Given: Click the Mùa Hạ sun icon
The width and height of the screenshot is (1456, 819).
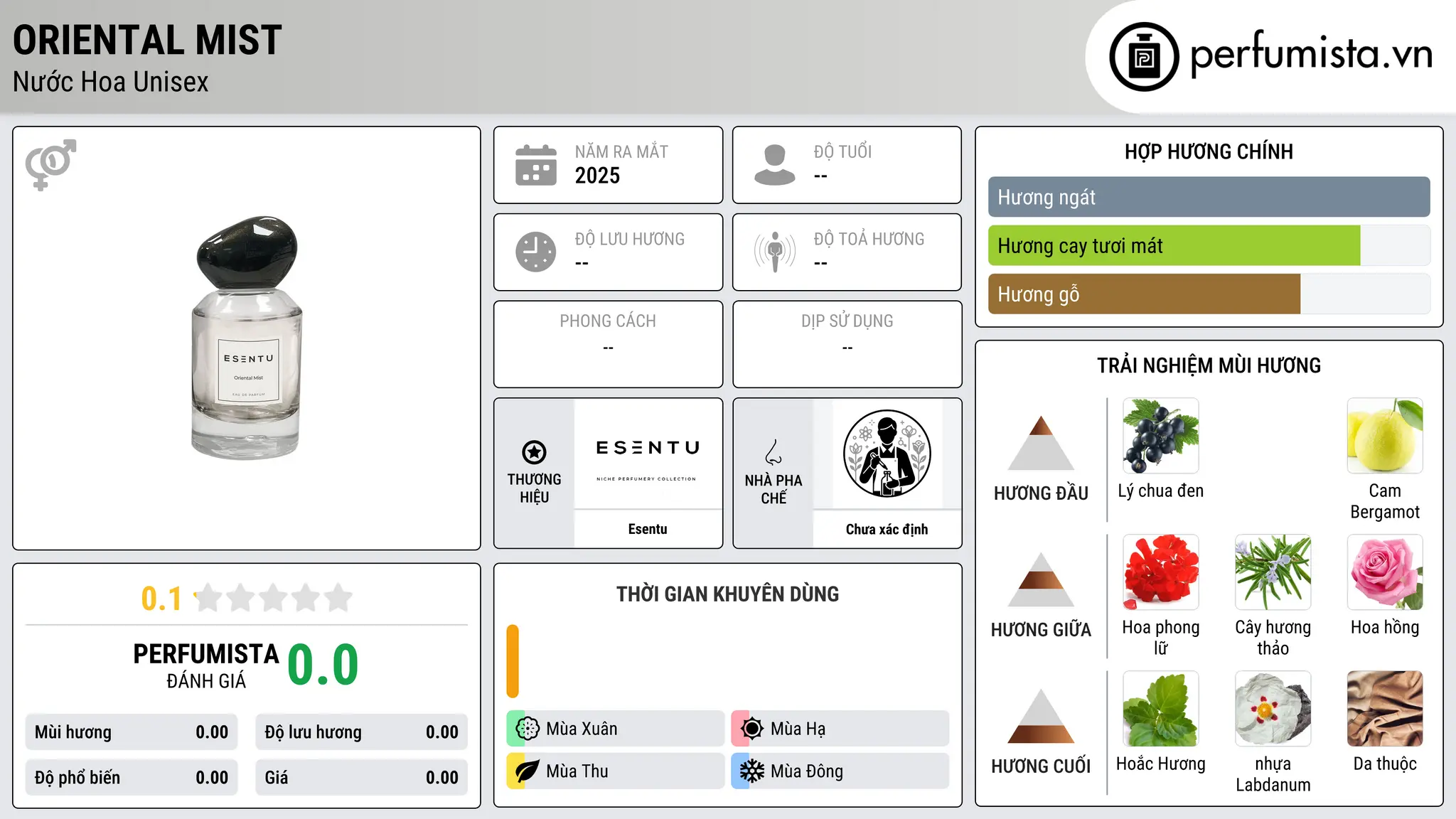Looking at the screenshot, I should [x=751, y=729].
